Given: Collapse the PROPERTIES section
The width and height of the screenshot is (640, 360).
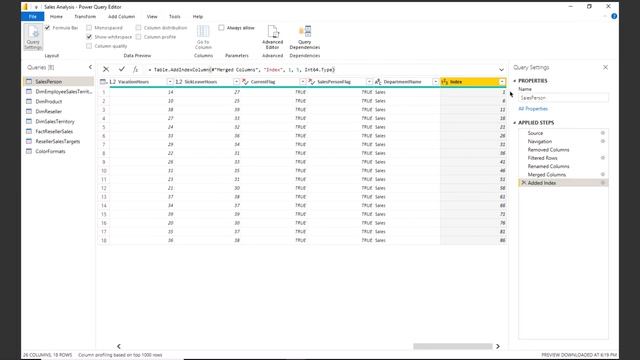Looking at the screenshot, I should click(515, 81).
